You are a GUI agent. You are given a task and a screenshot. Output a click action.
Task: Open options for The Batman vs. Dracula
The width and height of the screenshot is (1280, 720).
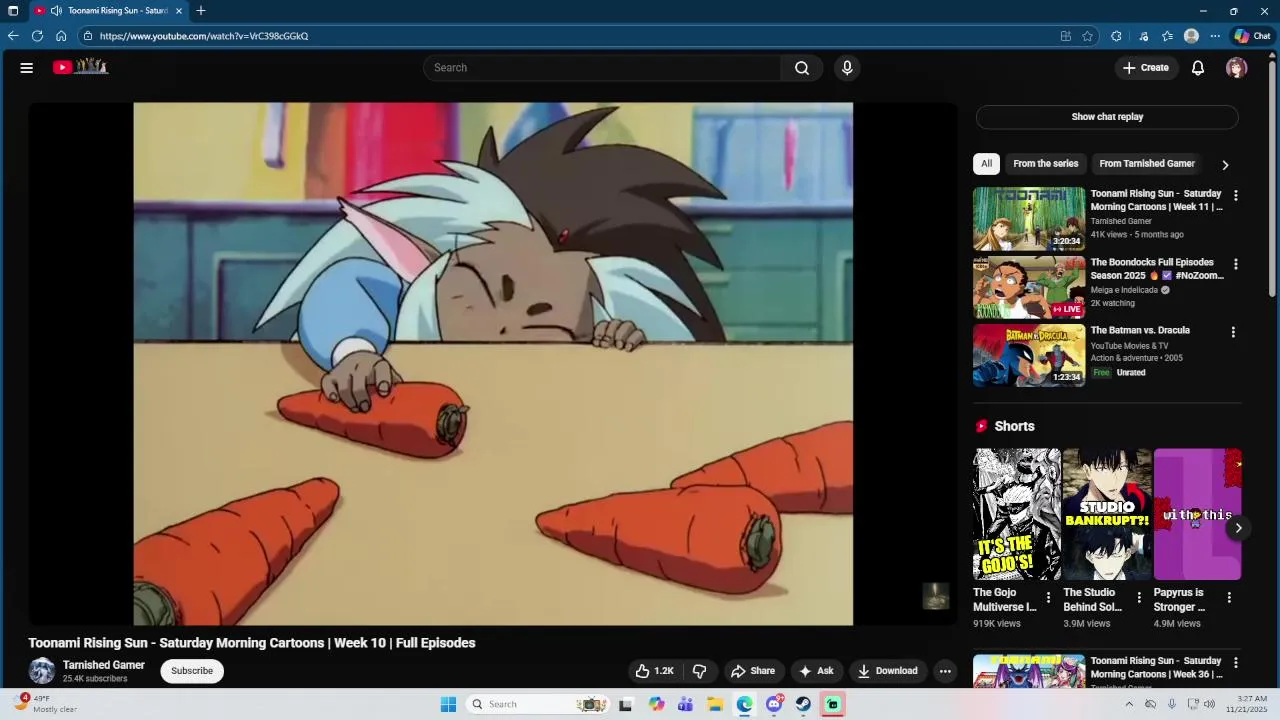click(1233, 332)
